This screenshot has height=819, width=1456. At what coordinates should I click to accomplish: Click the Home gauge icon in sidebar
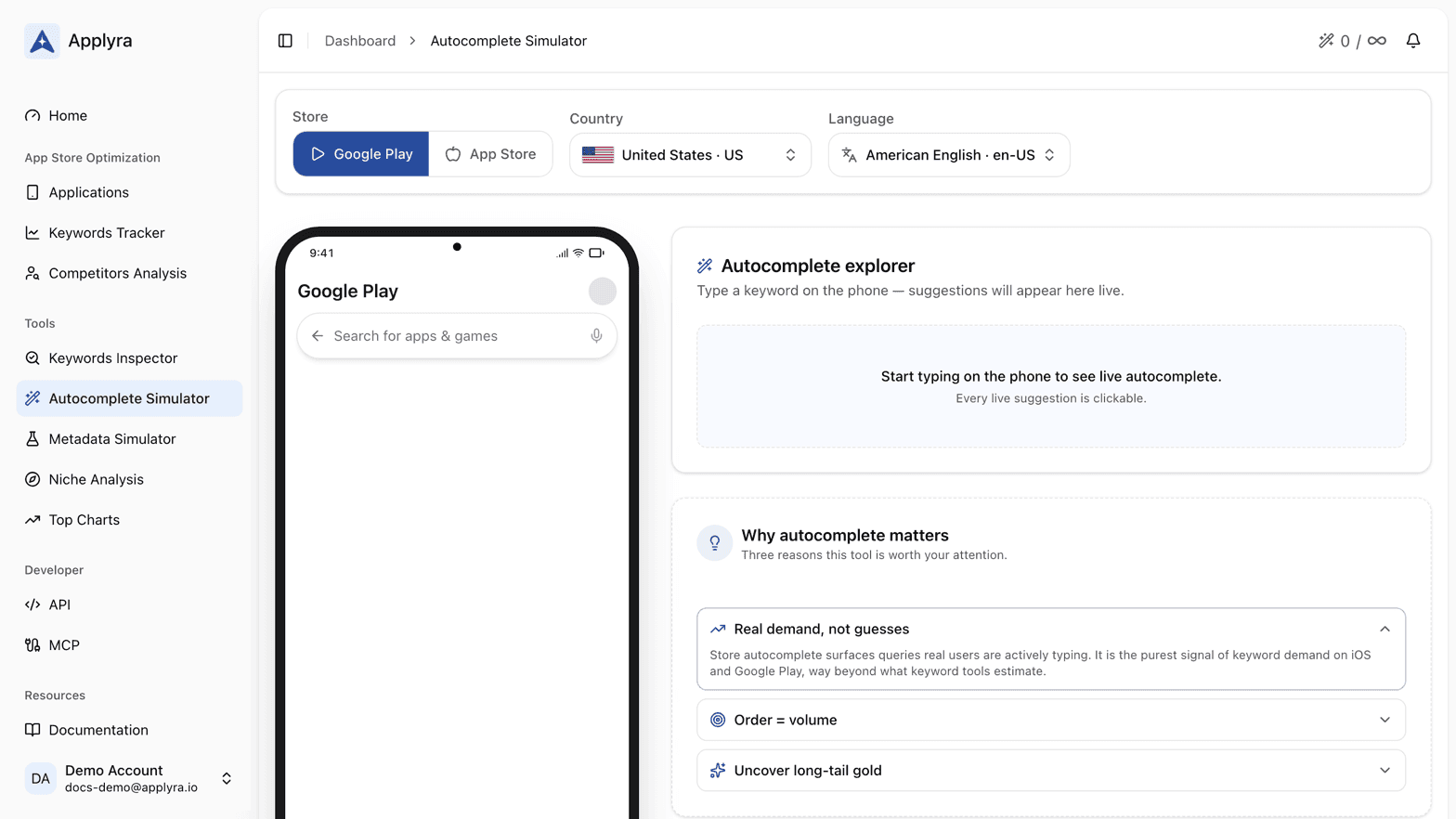32,116
